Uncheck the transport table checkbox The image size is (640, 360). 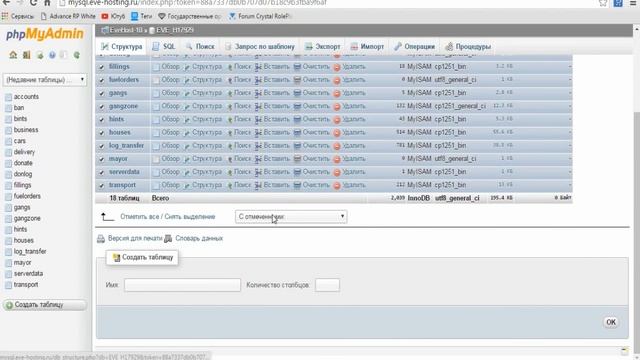pos(102,185)
